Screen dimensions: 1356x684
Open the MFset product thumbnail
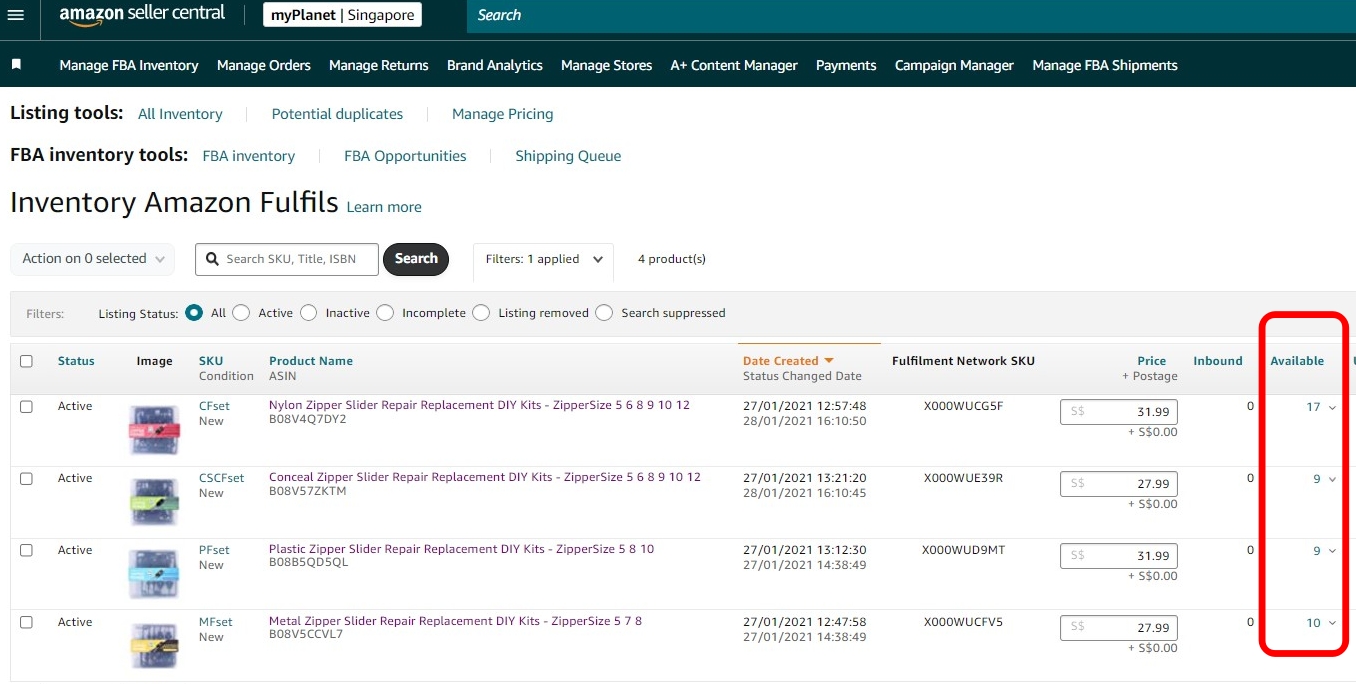154,645
